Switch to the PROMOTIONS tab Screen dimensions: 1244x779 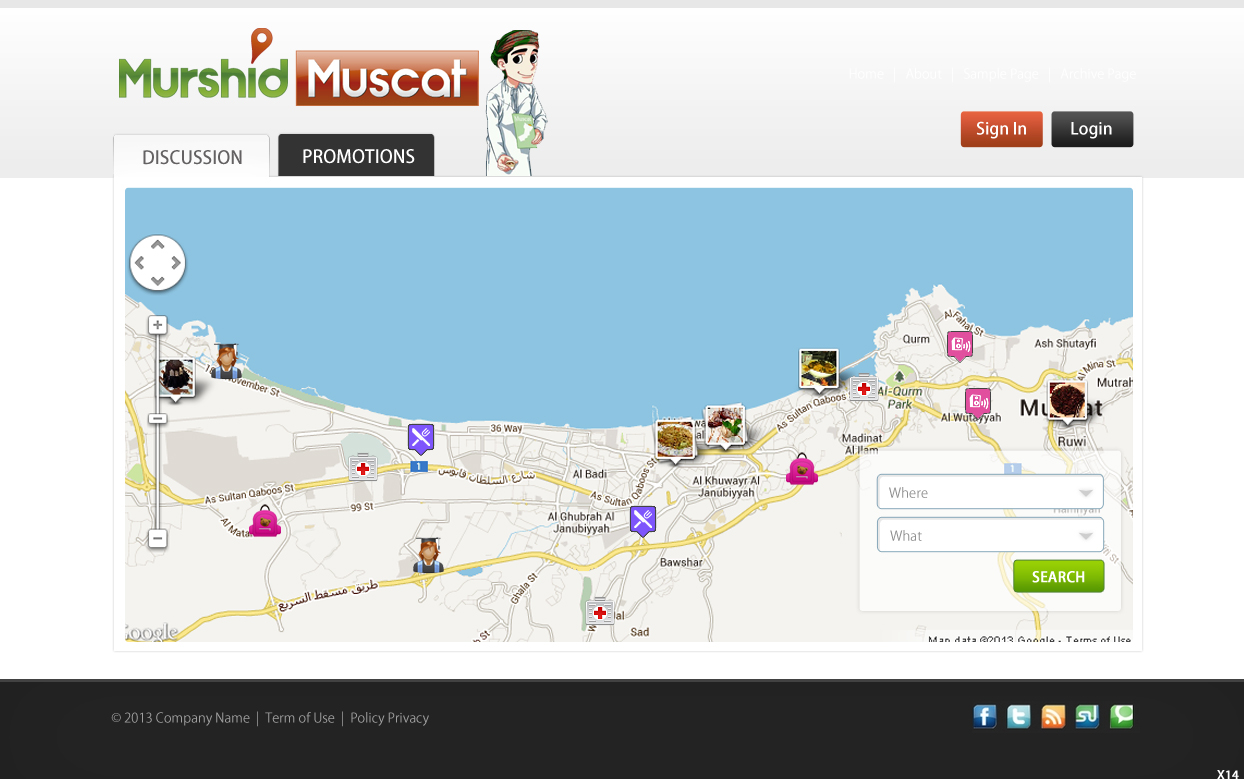(x=357, y=155)
